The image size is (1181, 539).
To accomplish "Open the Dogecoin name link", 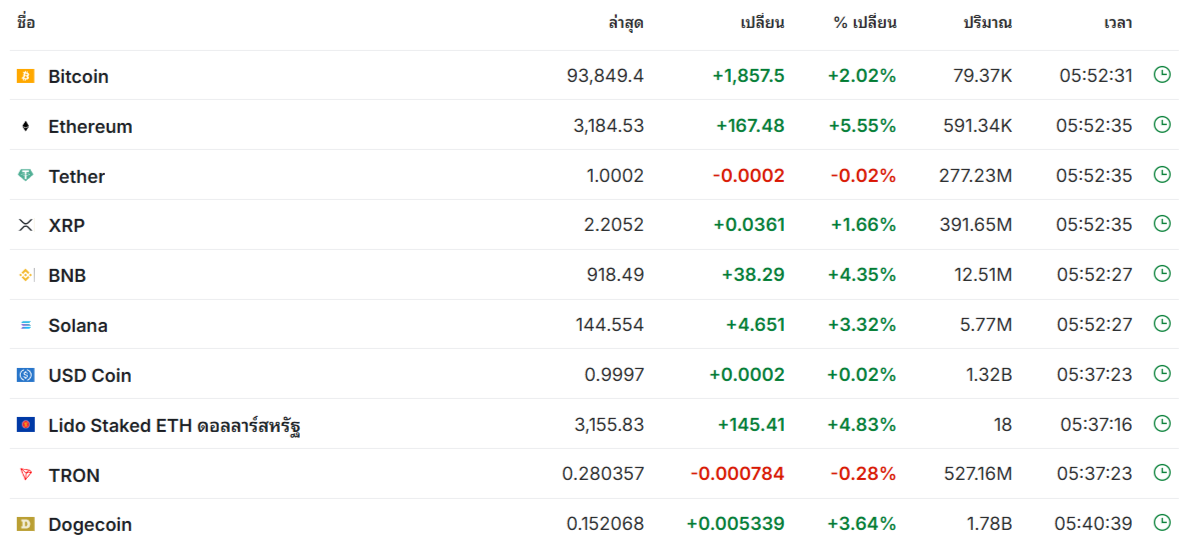I will [90, 525].
